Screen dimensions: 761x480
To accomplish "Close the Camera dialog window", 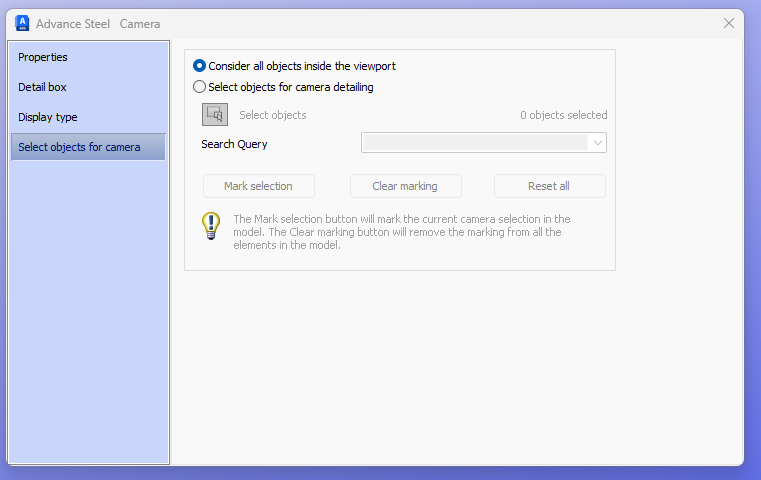I will 728,23.
